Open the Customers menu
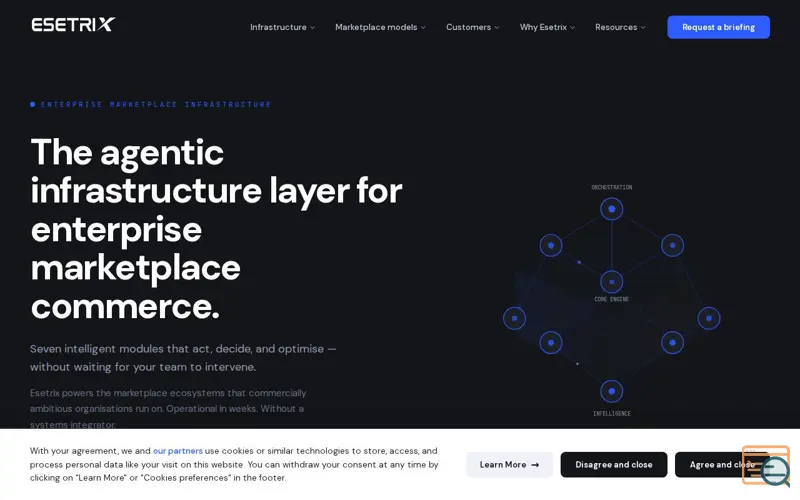The image size is (800, 500). pyautogui.click(x=472, y=27)
